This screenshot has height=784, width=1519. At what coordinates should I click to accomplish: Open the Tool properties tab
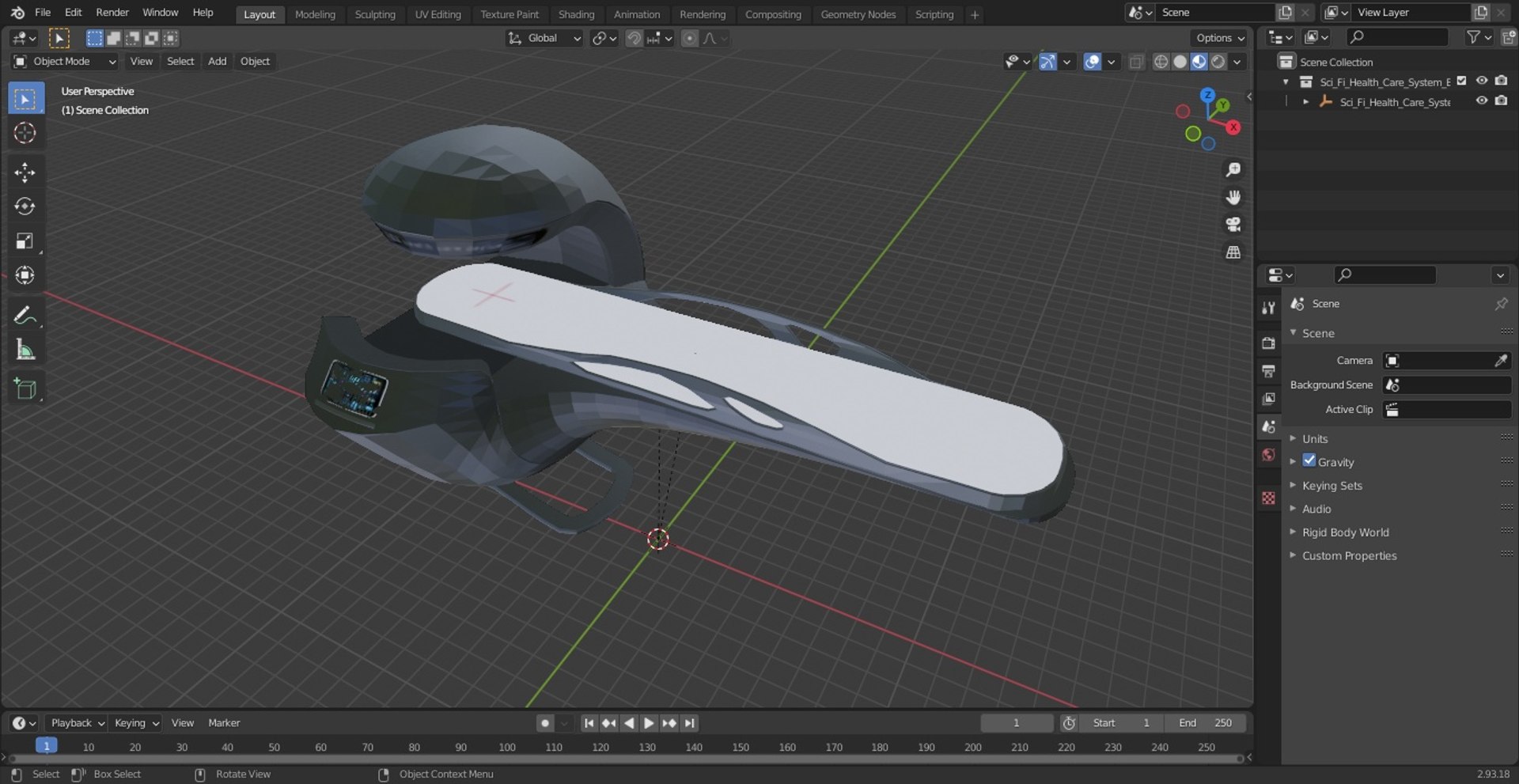click(1268, 308)
